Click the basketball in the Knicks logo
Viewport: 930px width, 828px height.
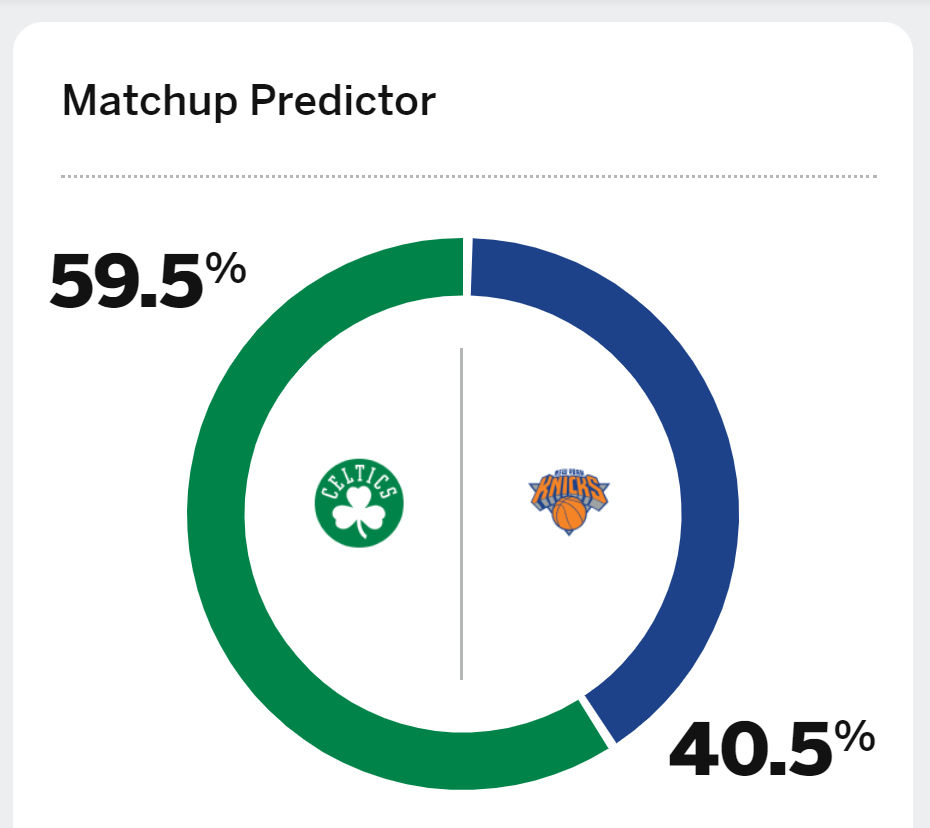pyautogui.click(x=569, y=514)
